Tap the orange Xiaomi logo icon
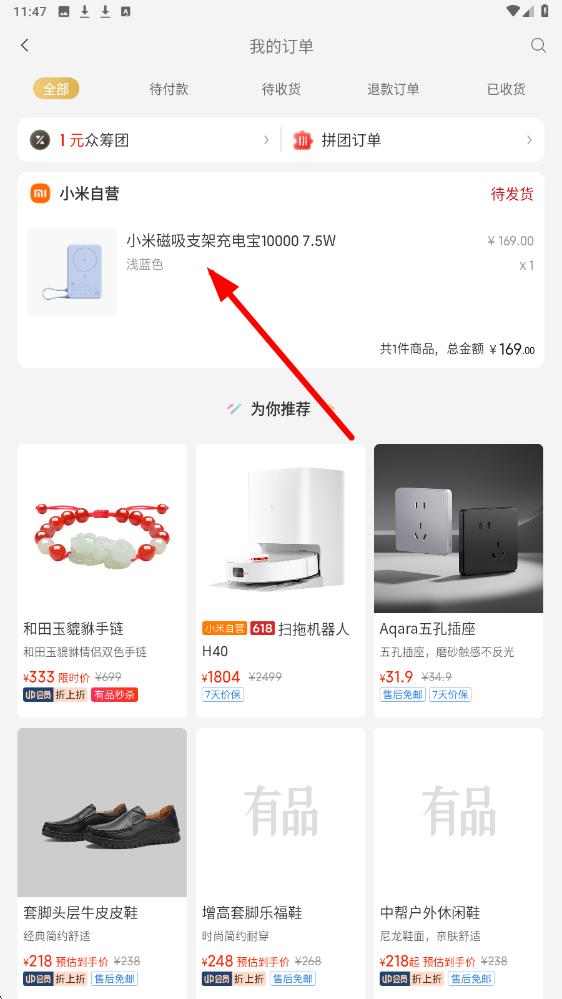The width and height of the screenshot is (562, 999). [x=40, y=194]
